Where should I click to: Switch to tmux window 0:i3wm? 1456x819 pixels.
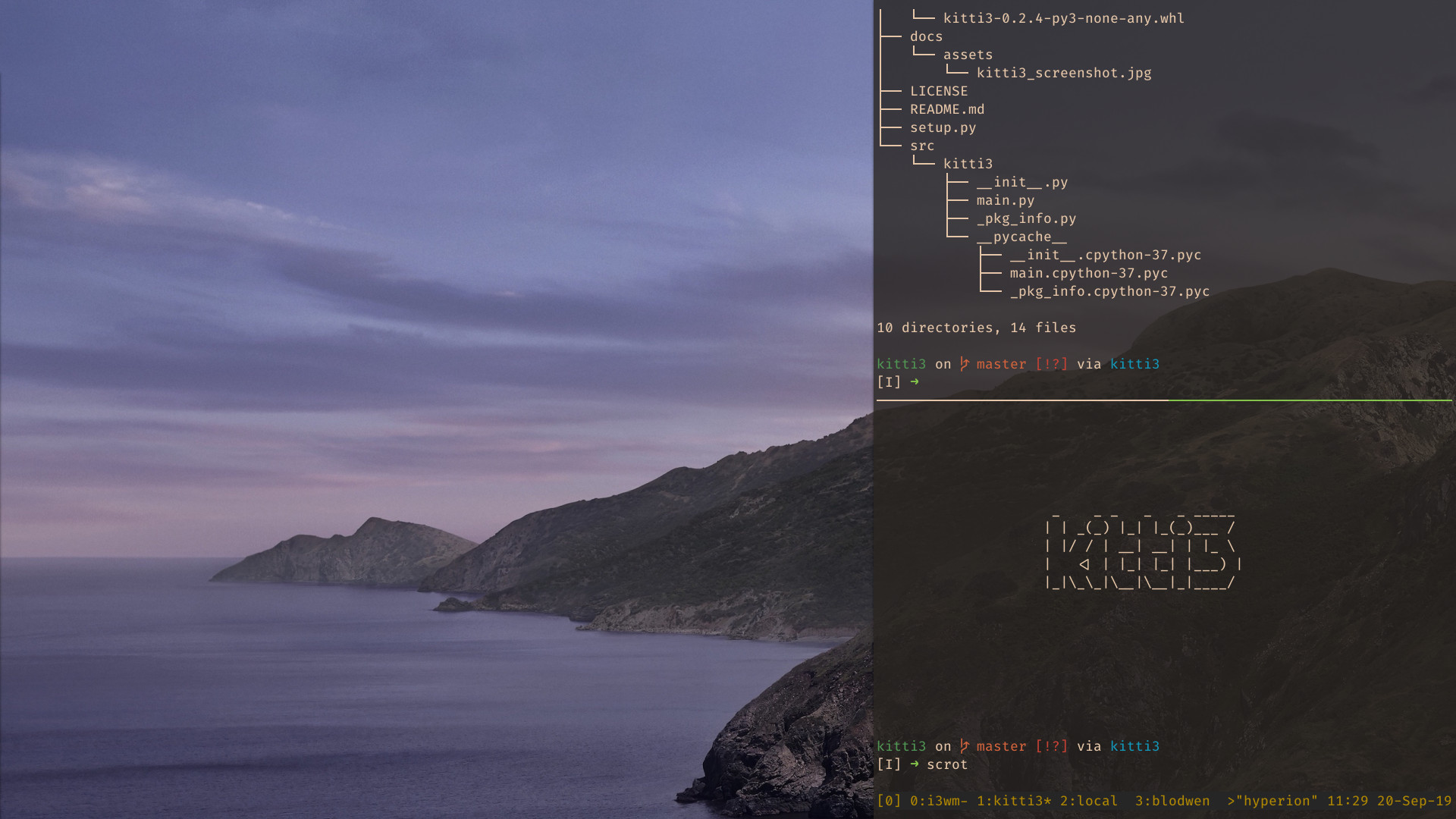(938, 801)
